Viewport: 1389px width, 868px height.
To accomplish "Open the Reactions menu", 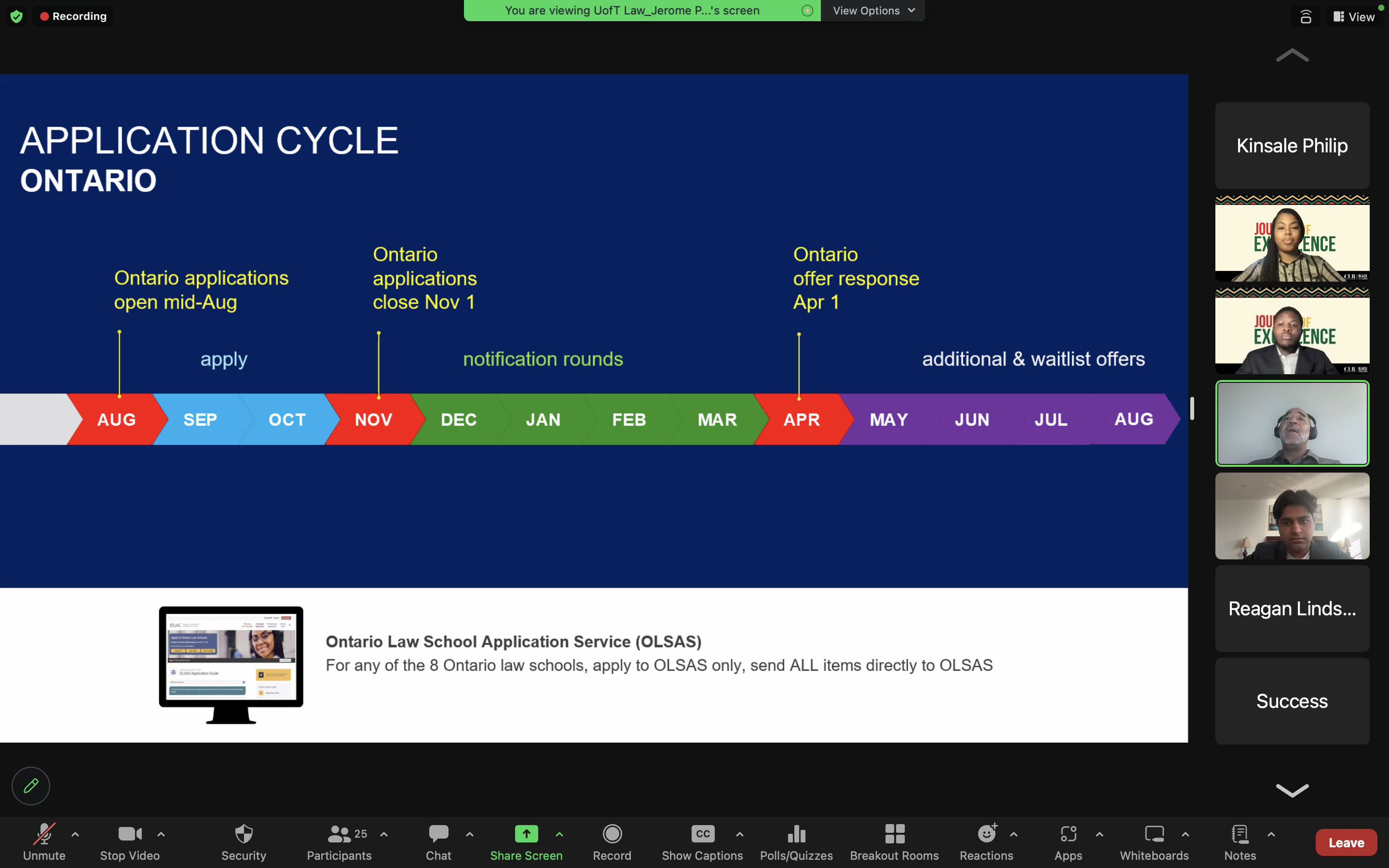I will tap(986, 841).
